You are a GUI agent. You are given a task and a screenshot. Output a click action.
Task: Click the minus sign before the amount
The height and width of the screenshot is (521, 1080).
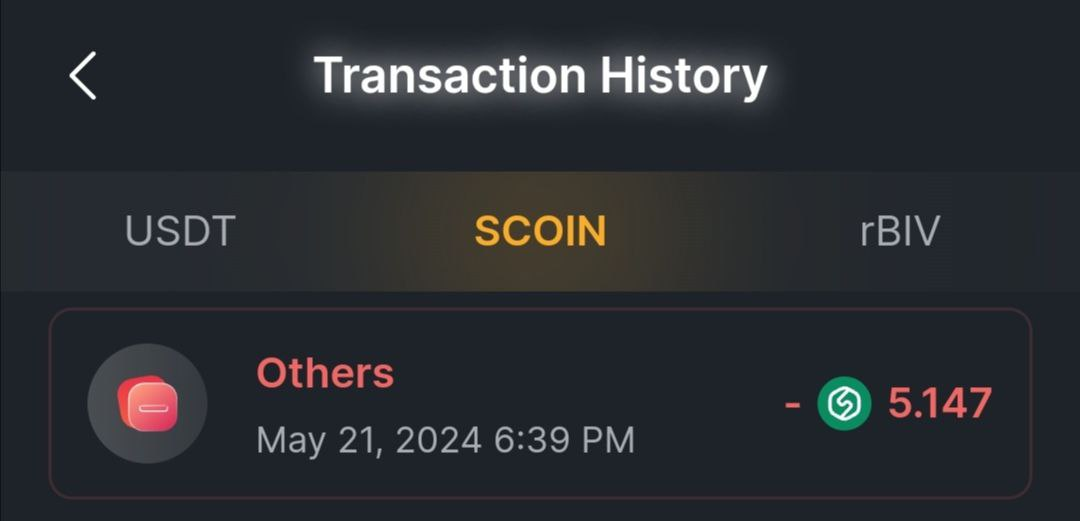793,404
